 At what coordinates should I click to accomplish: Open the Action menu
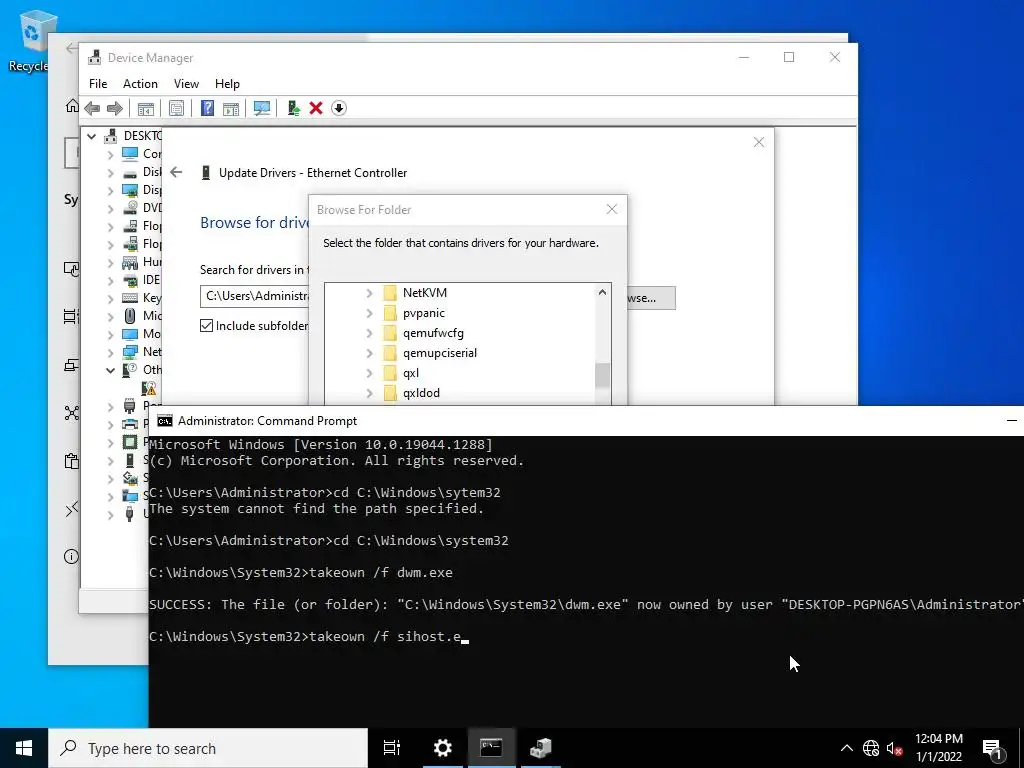[140, 84]
